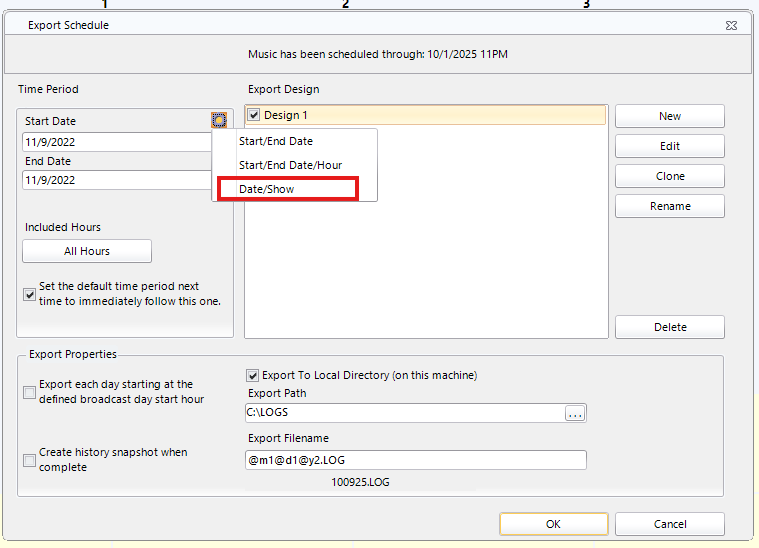Click into the Export Filename field
Viewport: 759px width, 548px height.
[415, 460]
